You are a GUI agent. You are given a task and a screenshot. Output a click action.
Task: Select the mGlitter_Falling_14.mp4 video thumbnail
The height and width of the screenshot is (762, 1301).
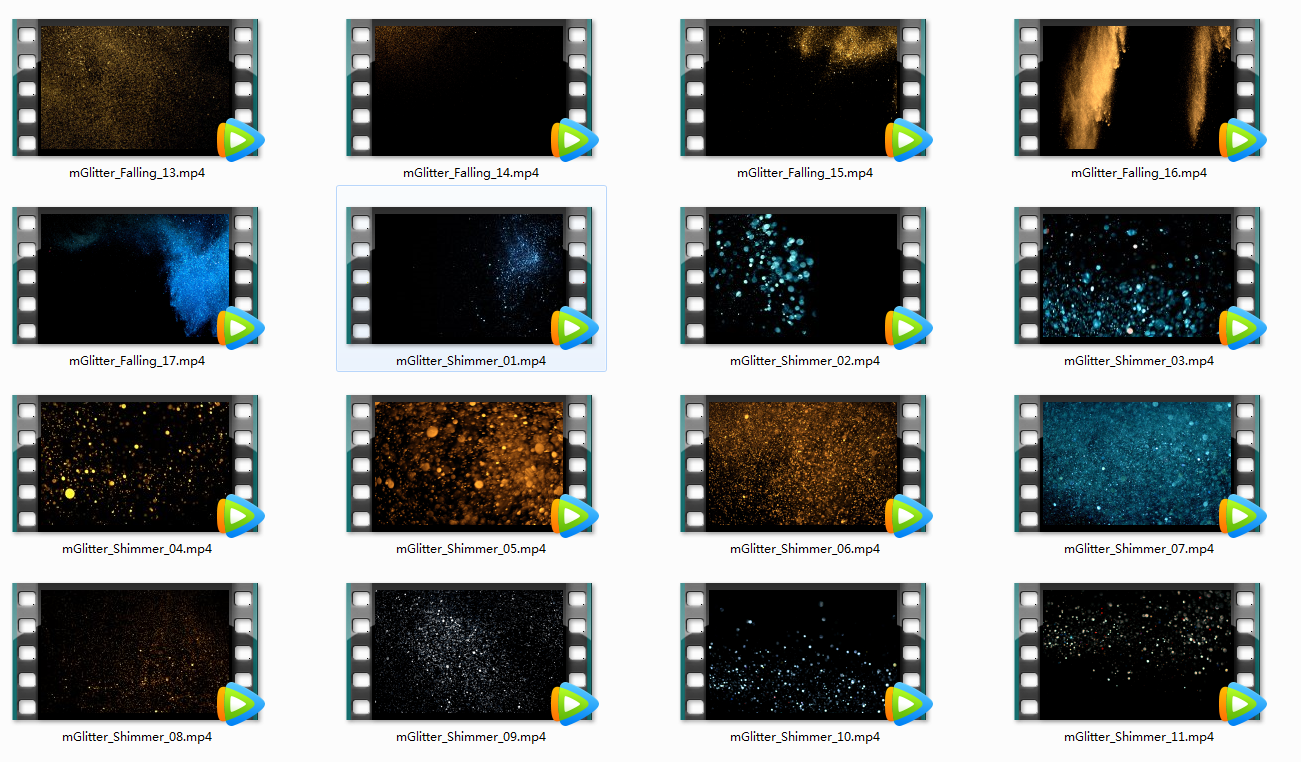(x=470, y=88)
